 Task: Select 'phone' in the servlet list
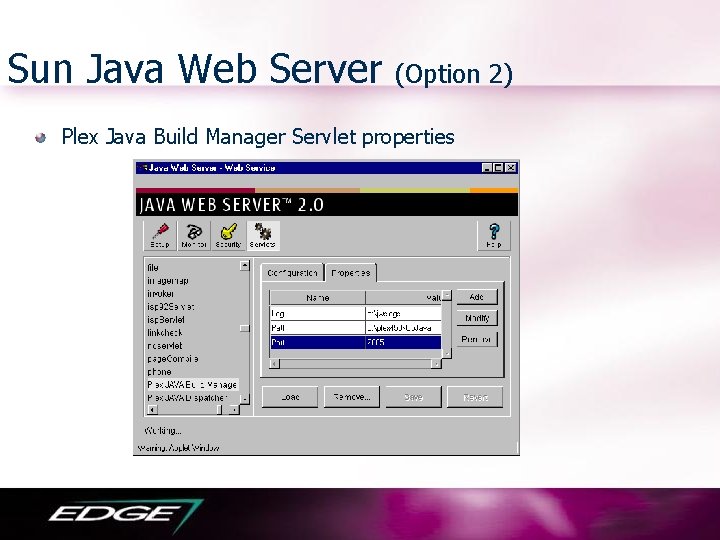click(159, 371)
